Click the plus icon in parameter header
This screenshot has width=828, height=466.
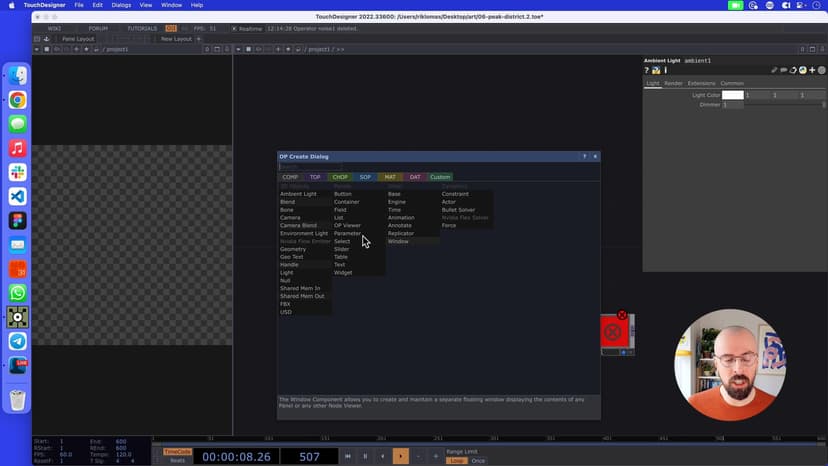(812, 71)
